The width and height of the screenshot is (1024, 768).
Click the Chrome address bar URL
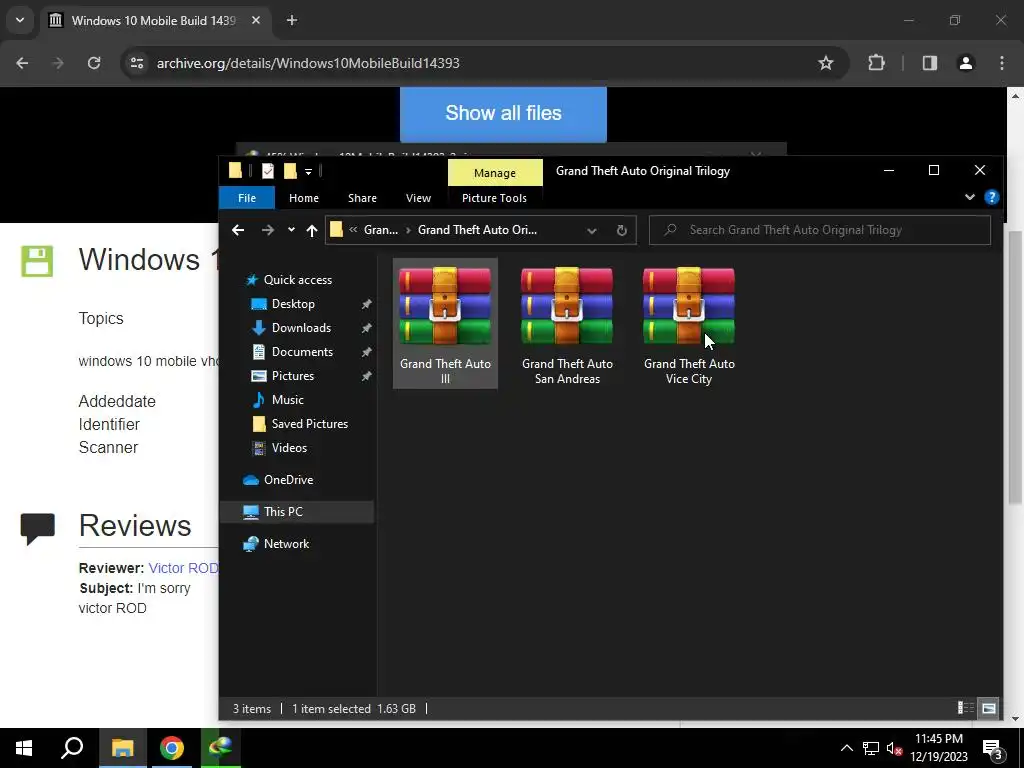pyautogui.click(x=308, y=63)
